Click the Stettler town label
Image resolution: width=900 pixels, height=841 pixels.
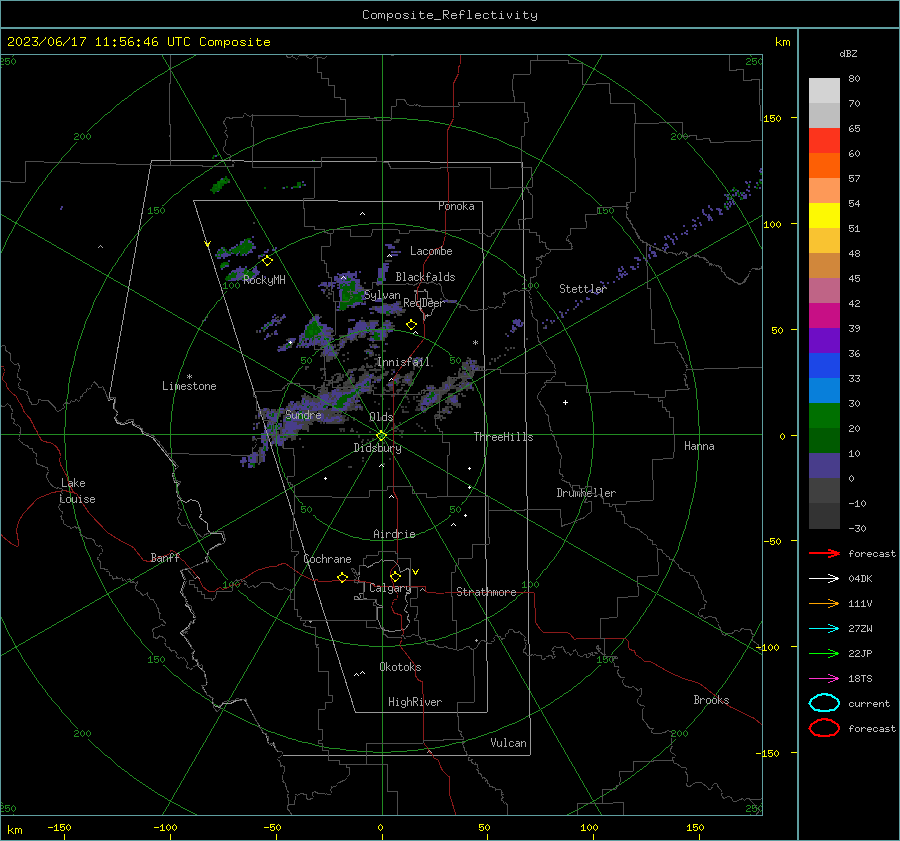tap(583, 289)
